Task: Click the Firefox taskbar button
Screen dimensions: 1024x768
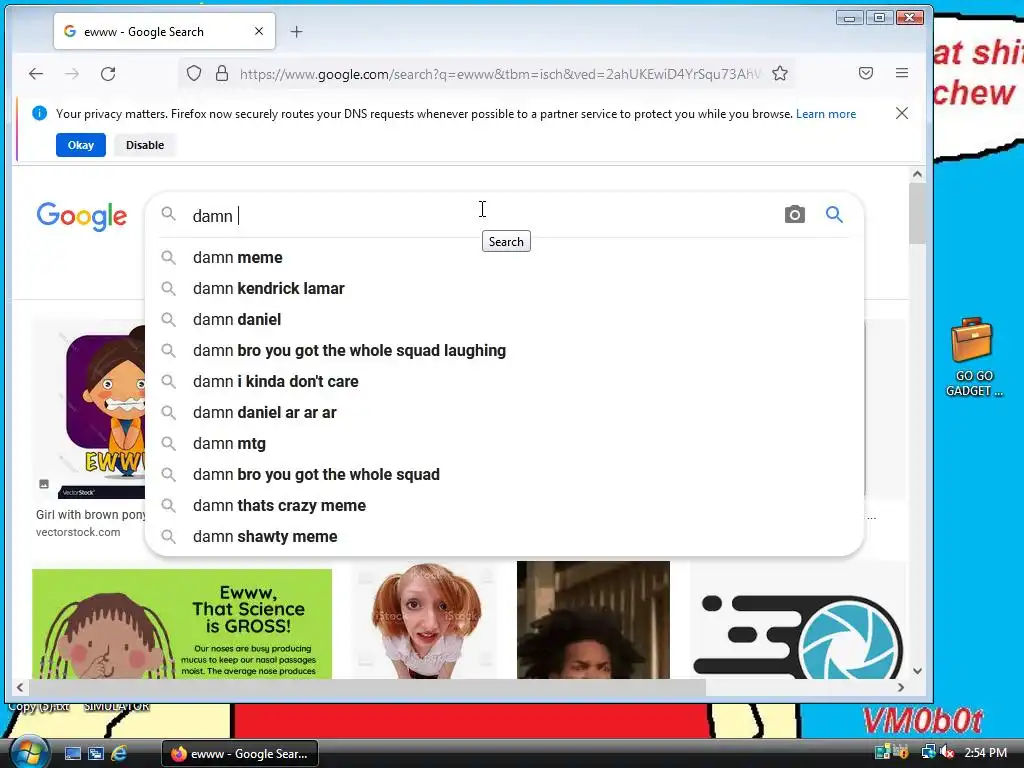Action: pos(240,754)
